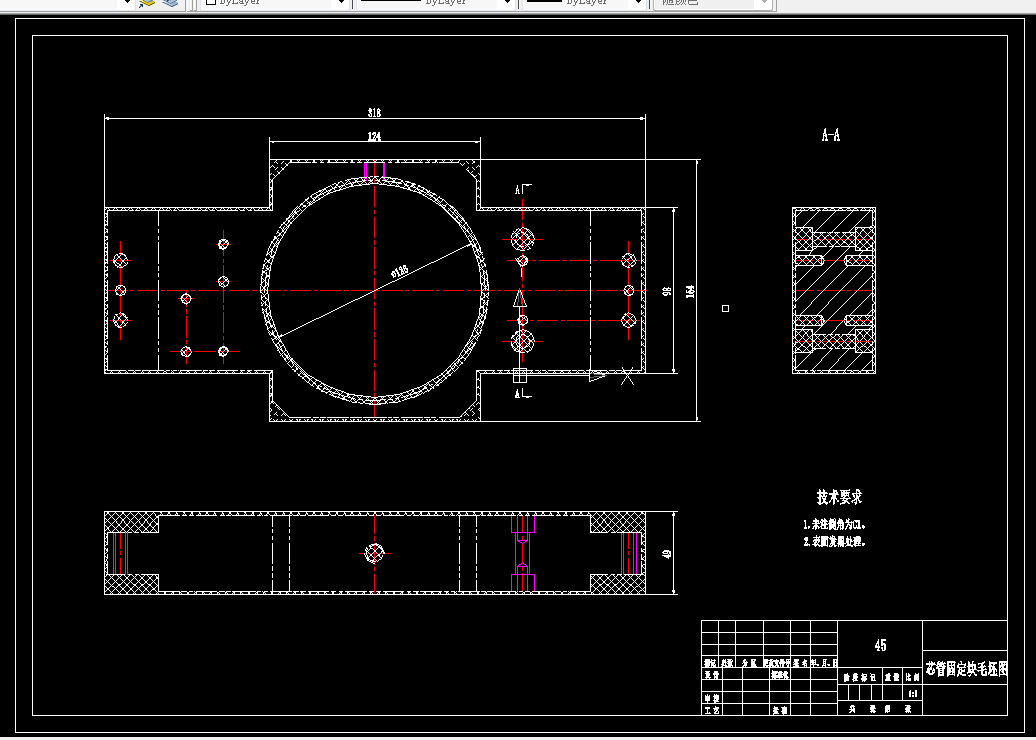1036x740 pixels.
Task: Select the 98 vertical dimension text
Action: tap(667, 291)
